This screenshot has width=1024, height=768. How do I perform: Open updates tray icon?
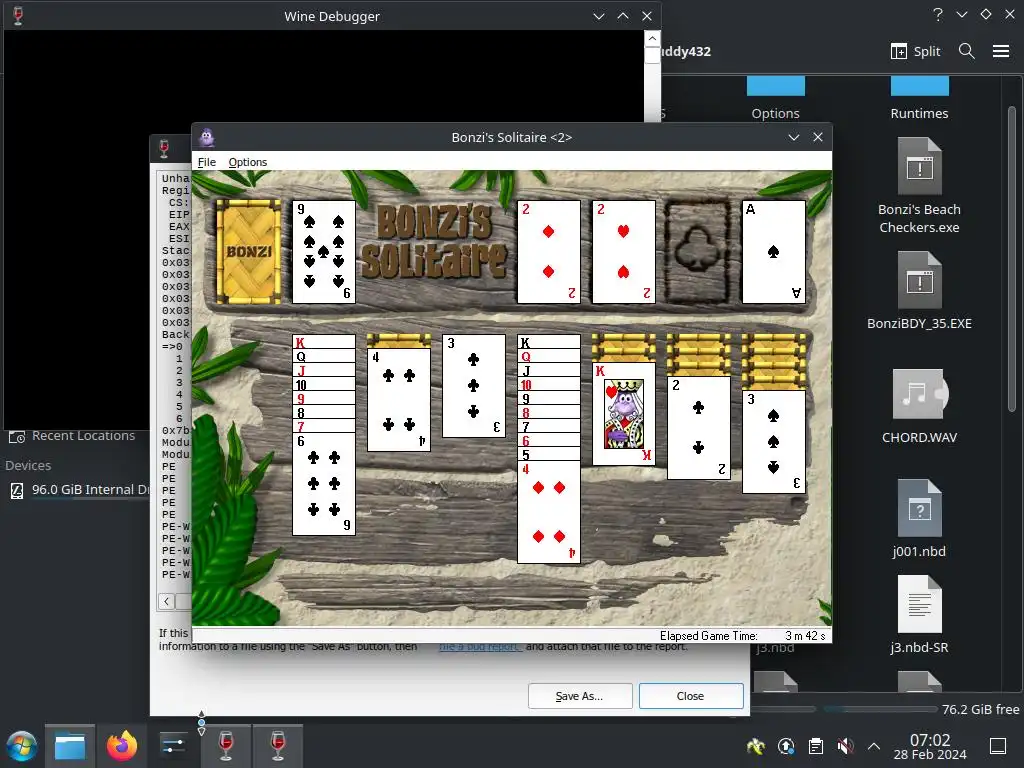pos(786,746)
